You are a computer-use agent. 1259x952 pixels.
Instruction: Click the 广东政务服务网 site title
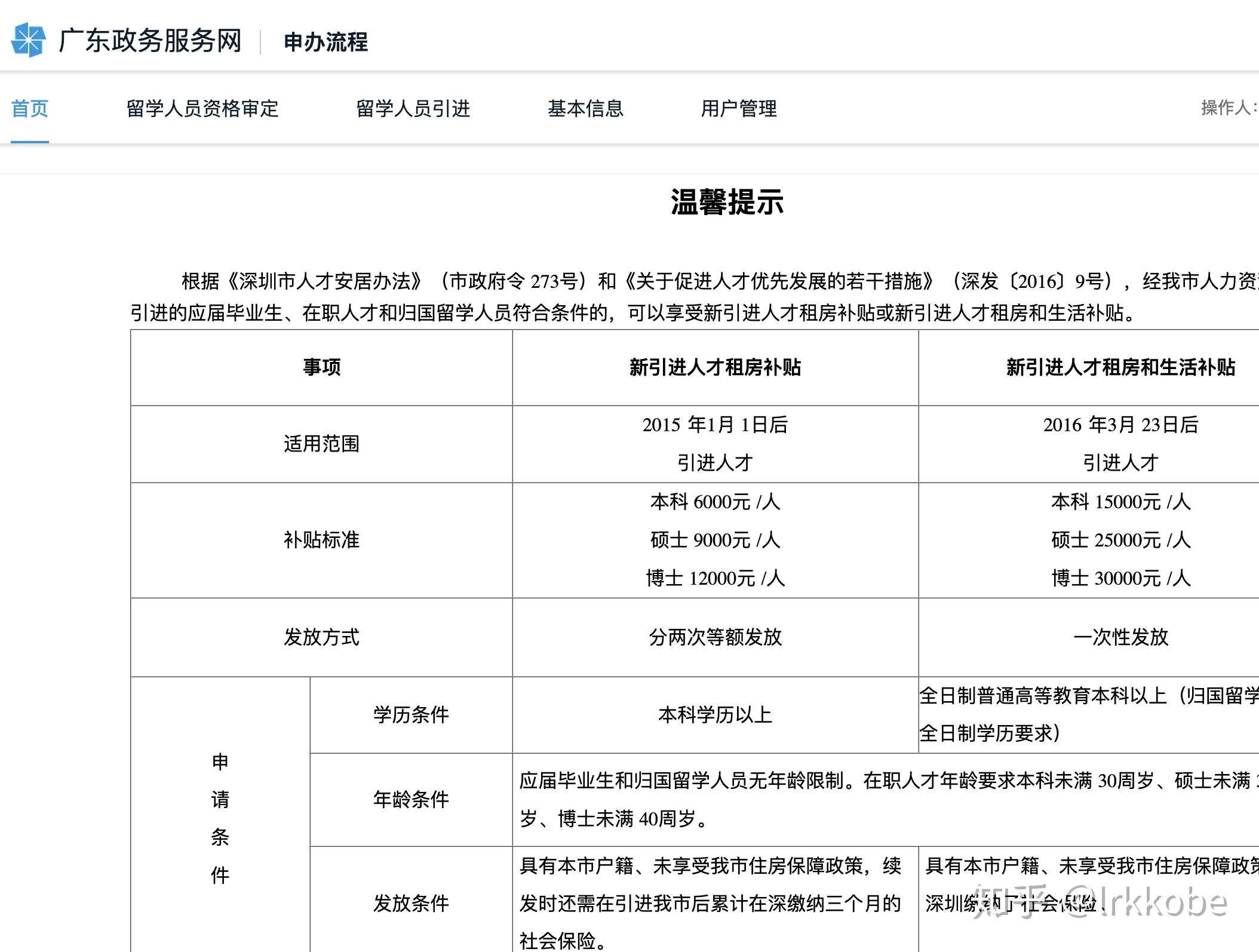(x=151, y=41)
